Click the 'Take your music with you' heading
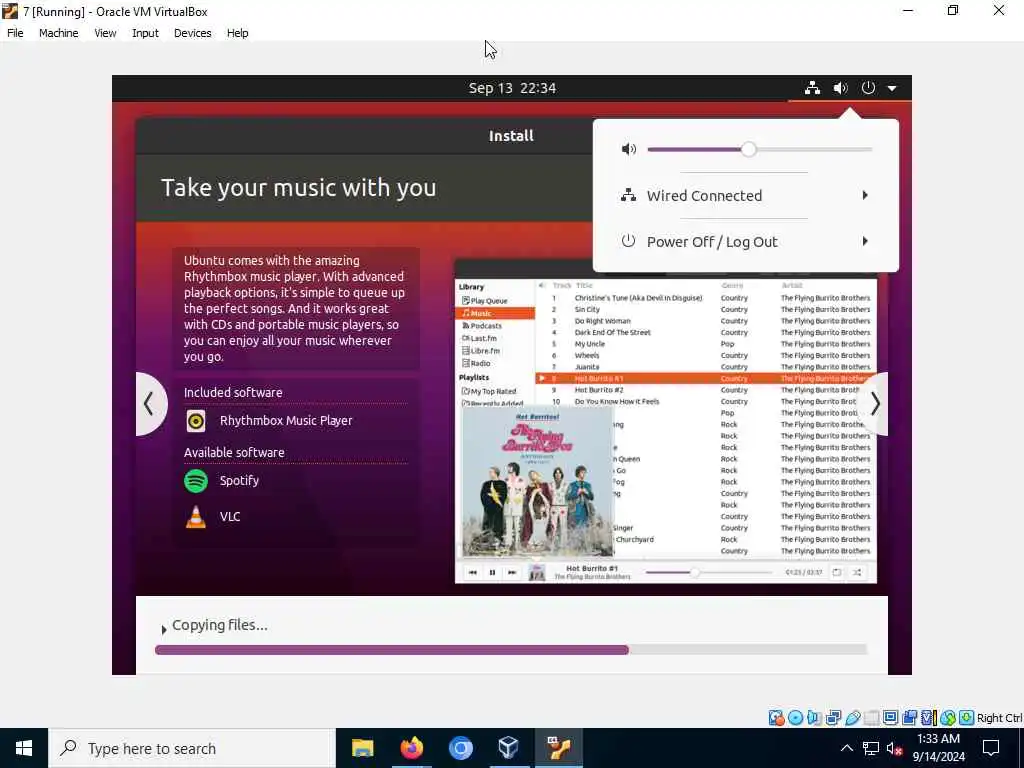 pos(298,188)
